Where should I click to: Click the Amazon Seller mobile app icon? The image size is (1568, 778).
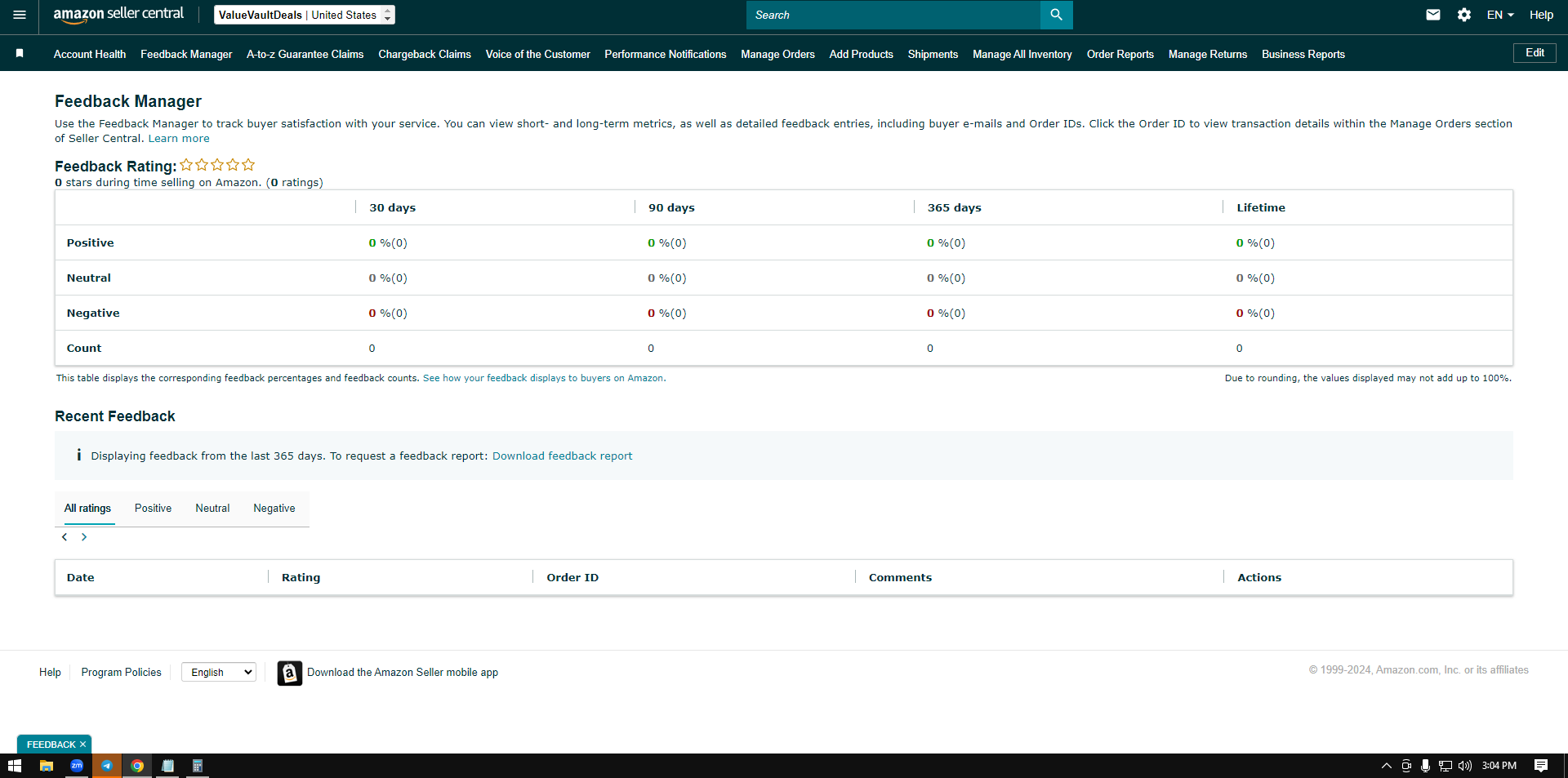pos(289,673)
